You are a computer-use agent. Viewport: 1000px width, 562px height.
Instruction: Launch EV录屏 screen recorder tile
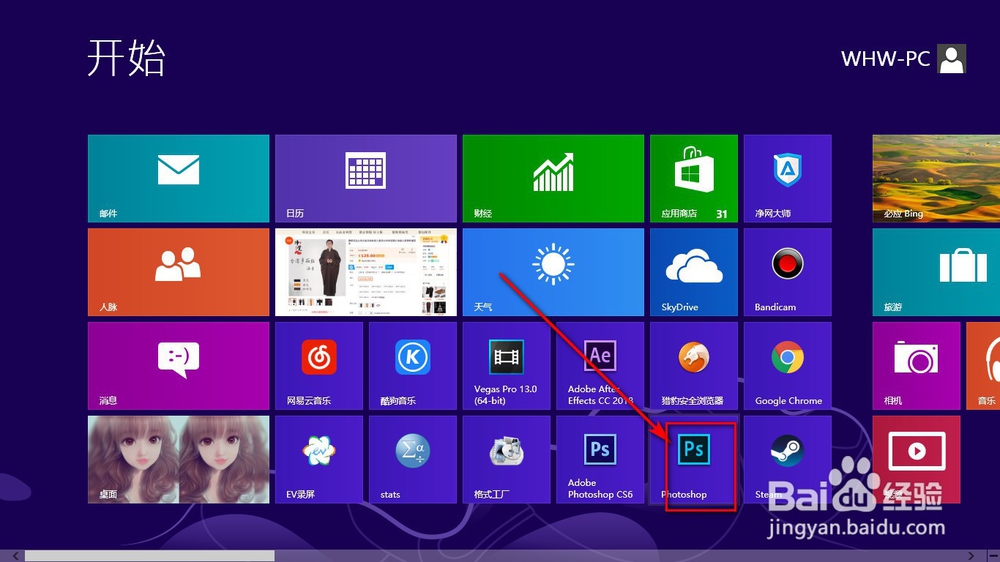[319, 460]
